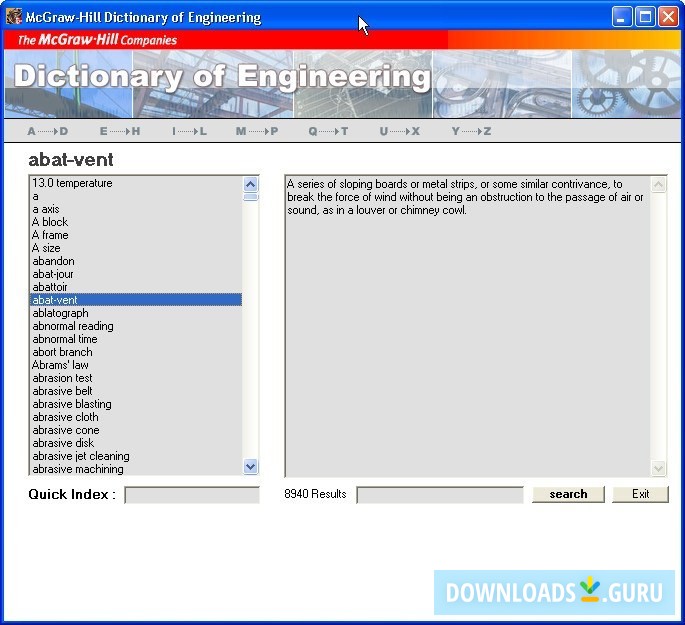Select 'abrasive cone' in the word list

pyautogui.click(x=136, y=430)
